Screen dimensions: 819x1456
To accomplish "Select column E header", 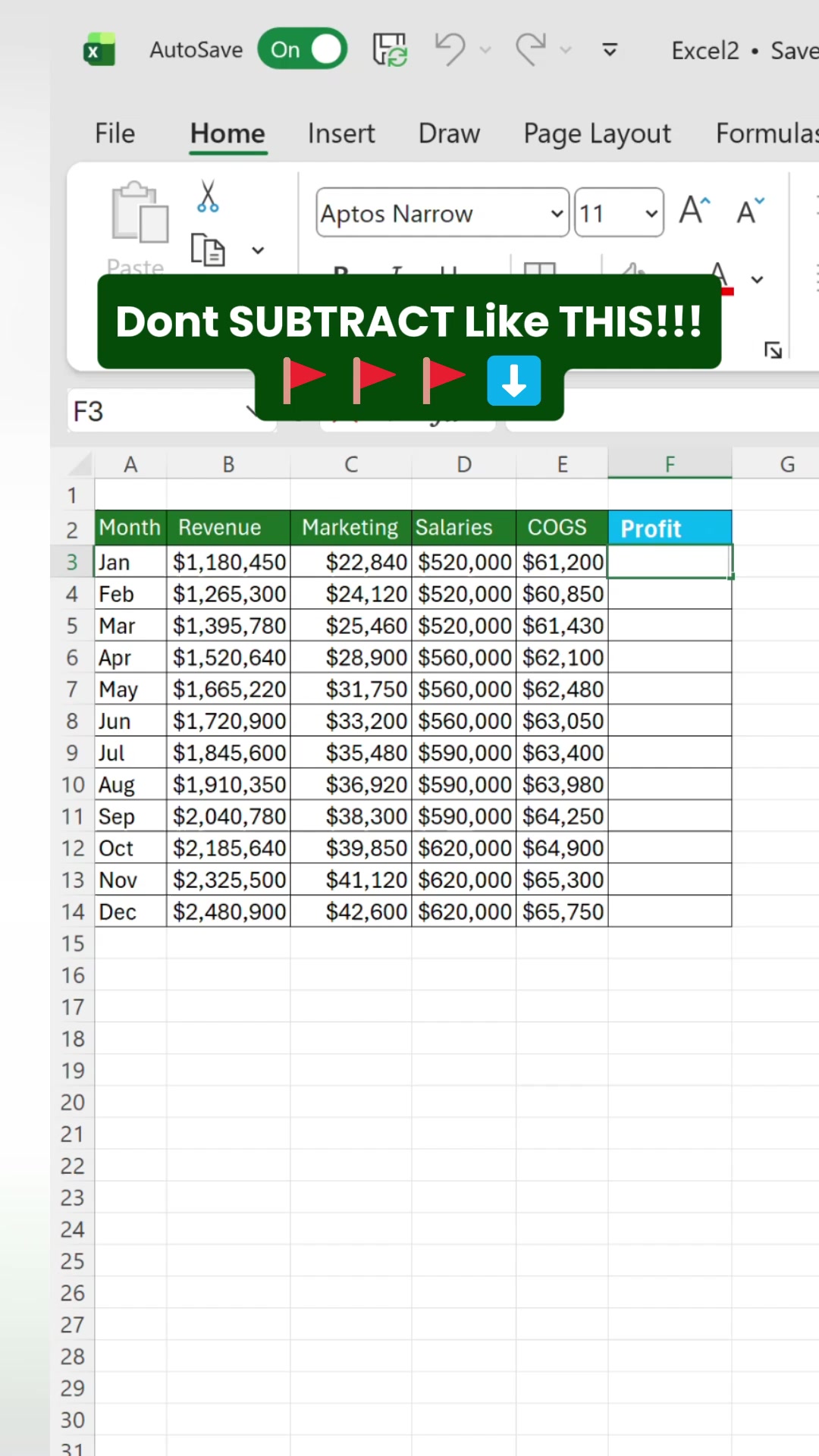I will (562, 464).
